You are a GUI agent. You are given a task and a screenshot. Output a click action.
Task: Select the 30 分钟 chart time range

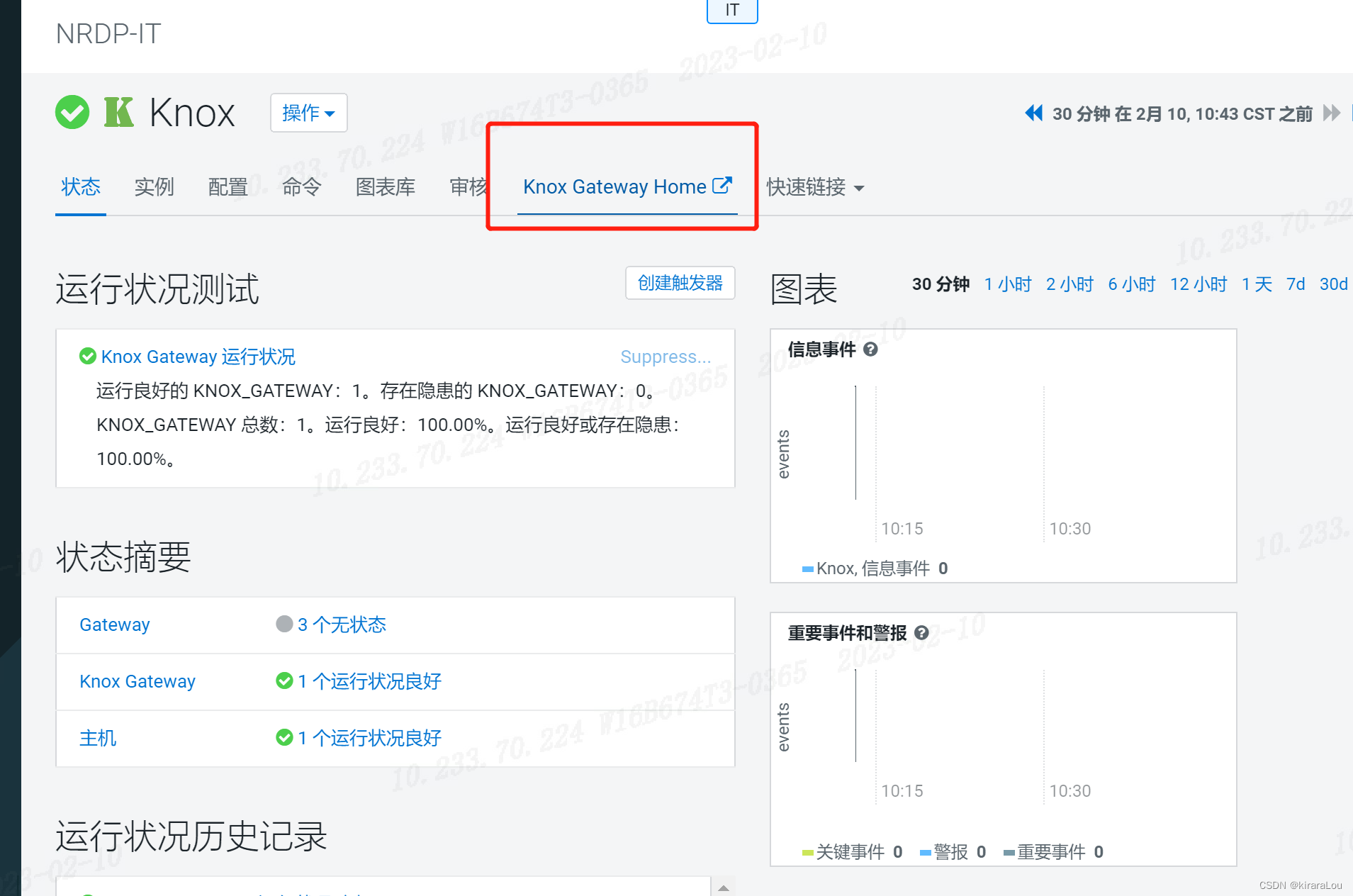click(941, 284)
